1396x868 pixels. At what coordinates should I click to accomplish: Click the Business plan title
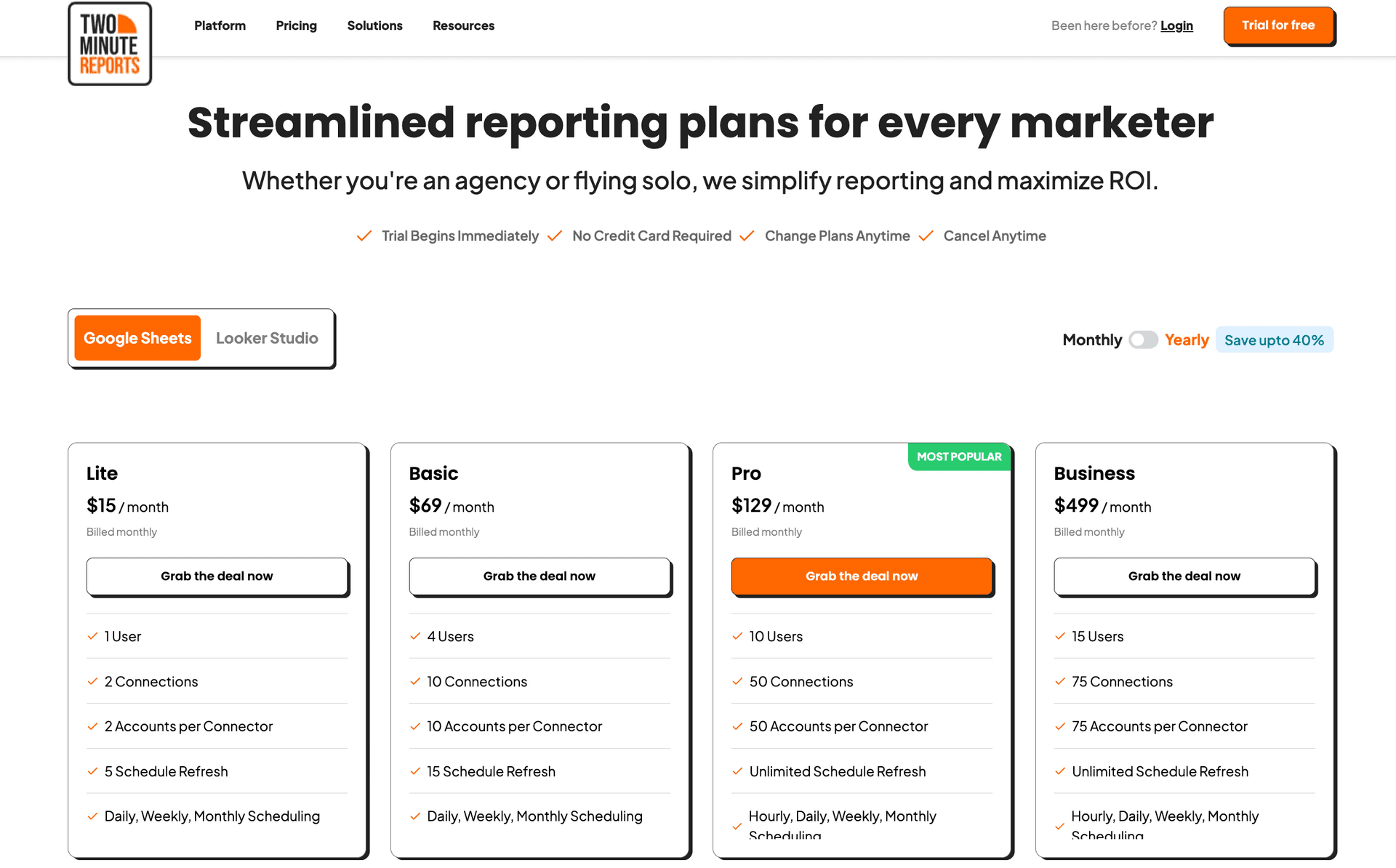click(x=1094, y=473)
